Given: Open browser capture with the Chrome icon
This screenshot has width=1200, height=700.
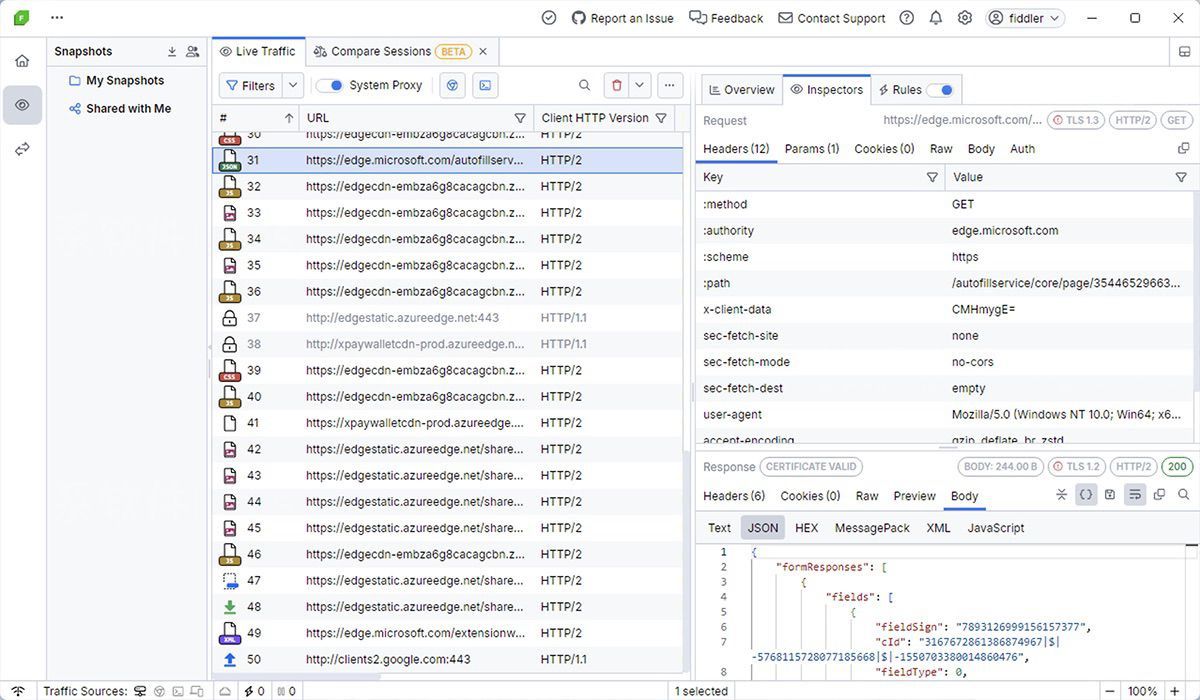Looking at the screenshot, I should [x=452, y=85].
